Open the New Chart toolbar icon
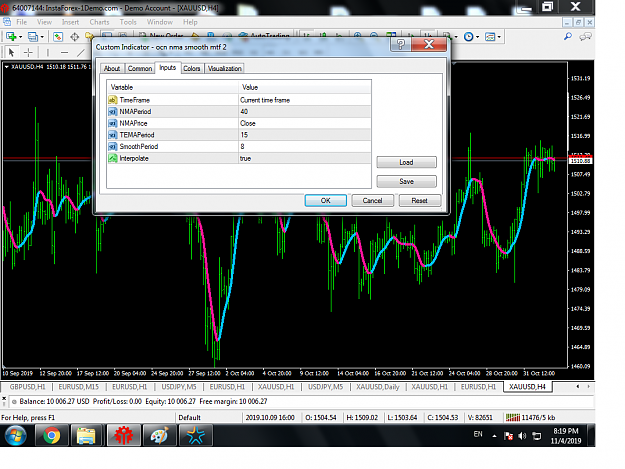 coord(11,37)
